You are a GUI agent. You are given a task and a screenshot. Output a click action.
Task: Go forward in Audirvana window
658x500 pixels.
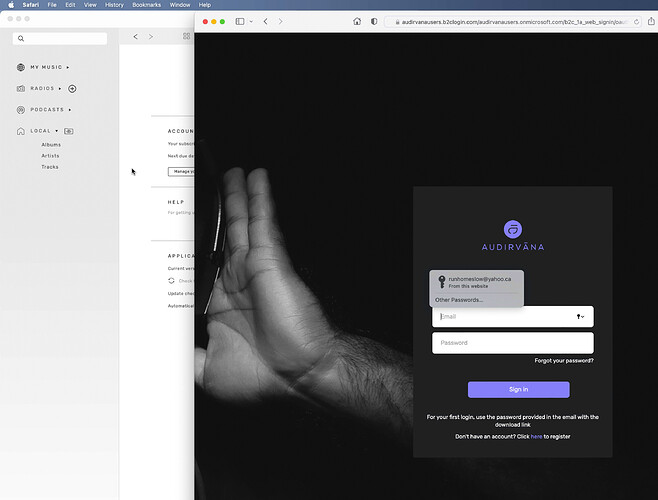point(151,37)
